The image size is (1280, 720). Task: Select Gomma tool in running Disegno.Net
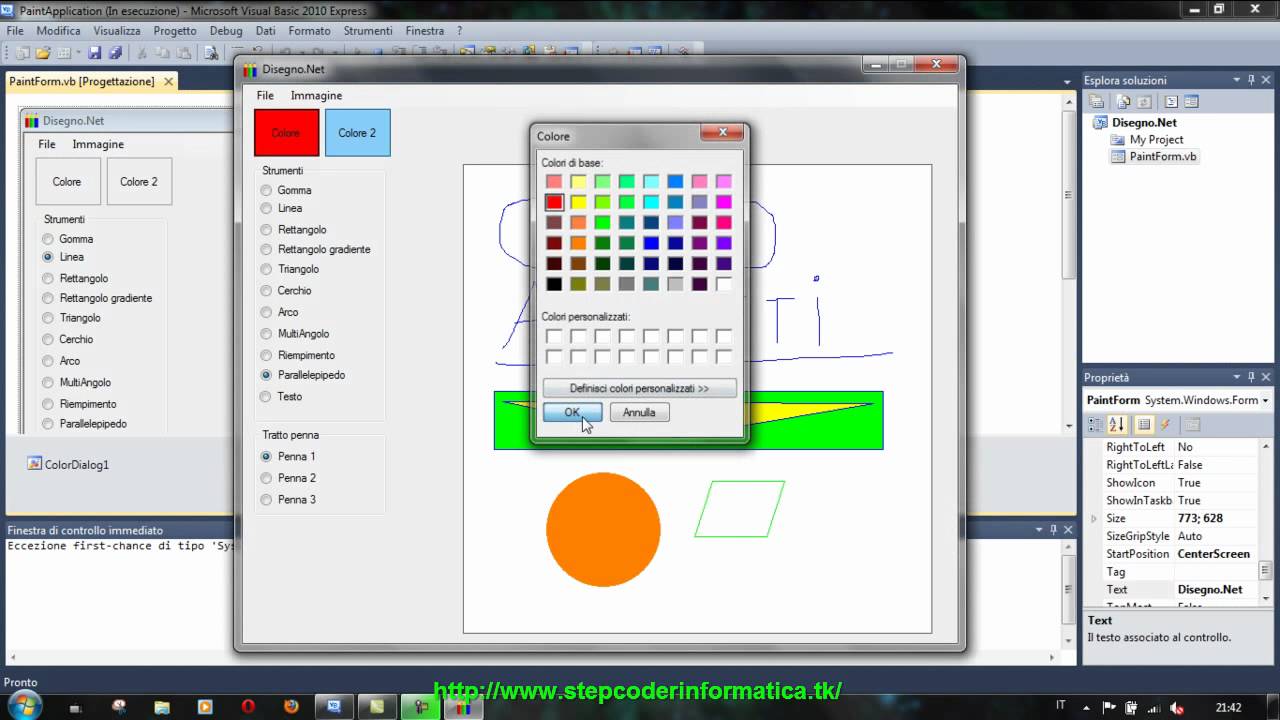tap(287, 190)
